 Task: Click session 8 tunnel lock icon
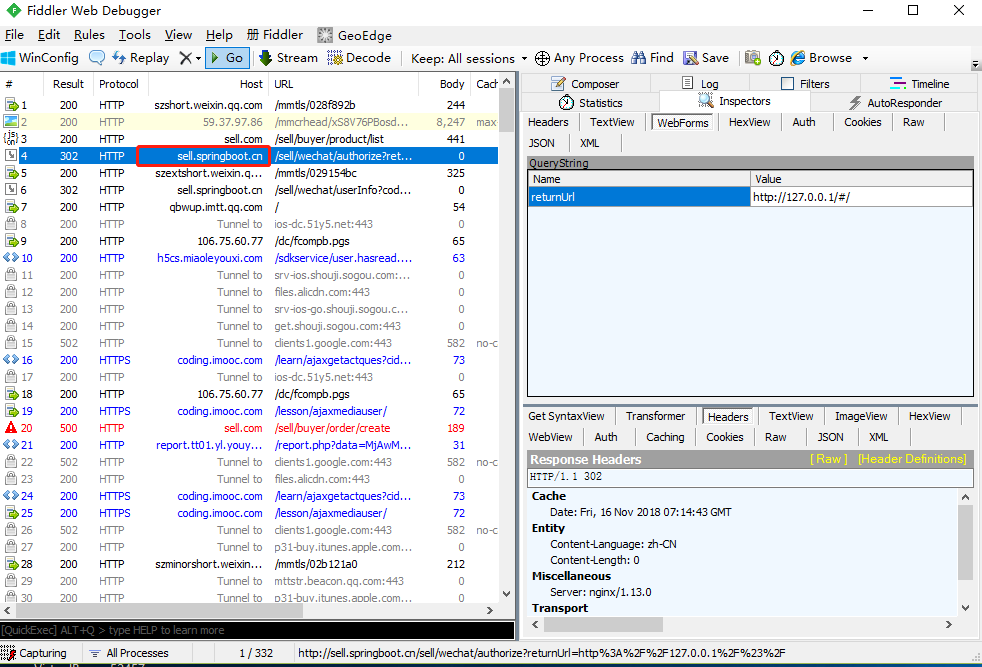[x=11, y=224]
